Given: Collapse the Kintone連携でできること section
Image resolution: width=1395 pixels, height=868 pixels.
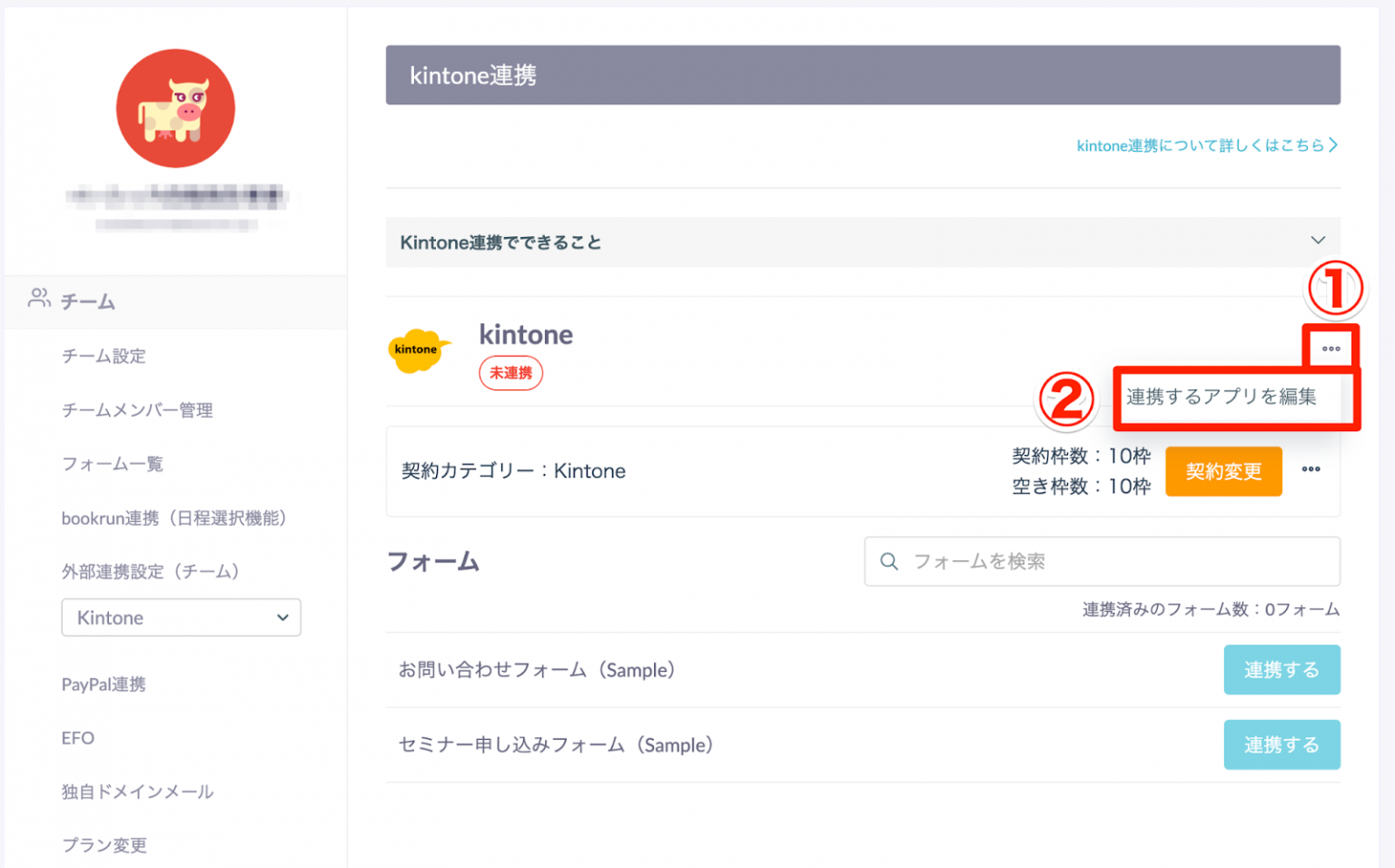Looking at the screenshot, I should pyautogui.click(x=1318, y=242).
